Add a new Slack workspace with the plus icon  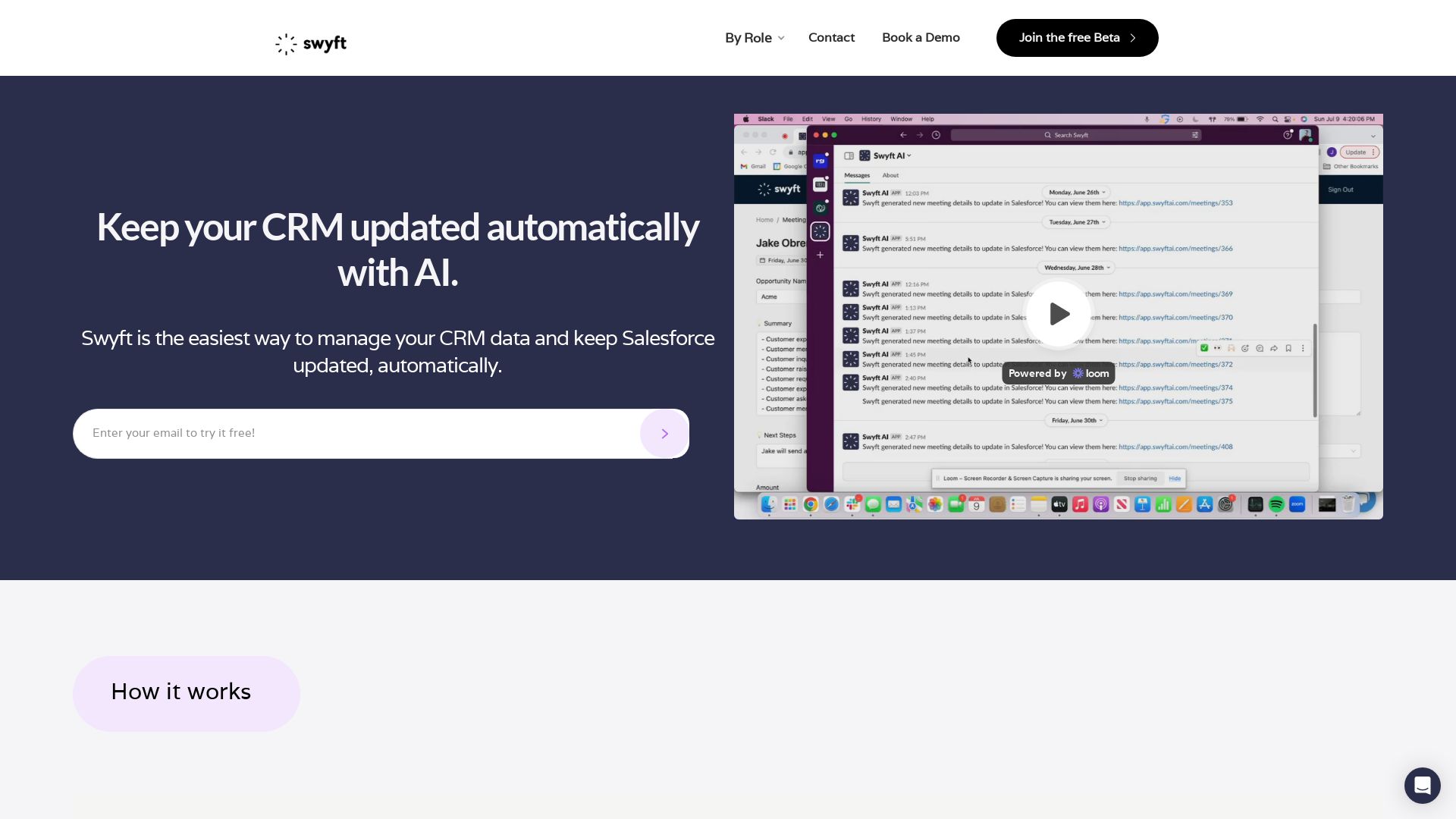coord(820,255)
